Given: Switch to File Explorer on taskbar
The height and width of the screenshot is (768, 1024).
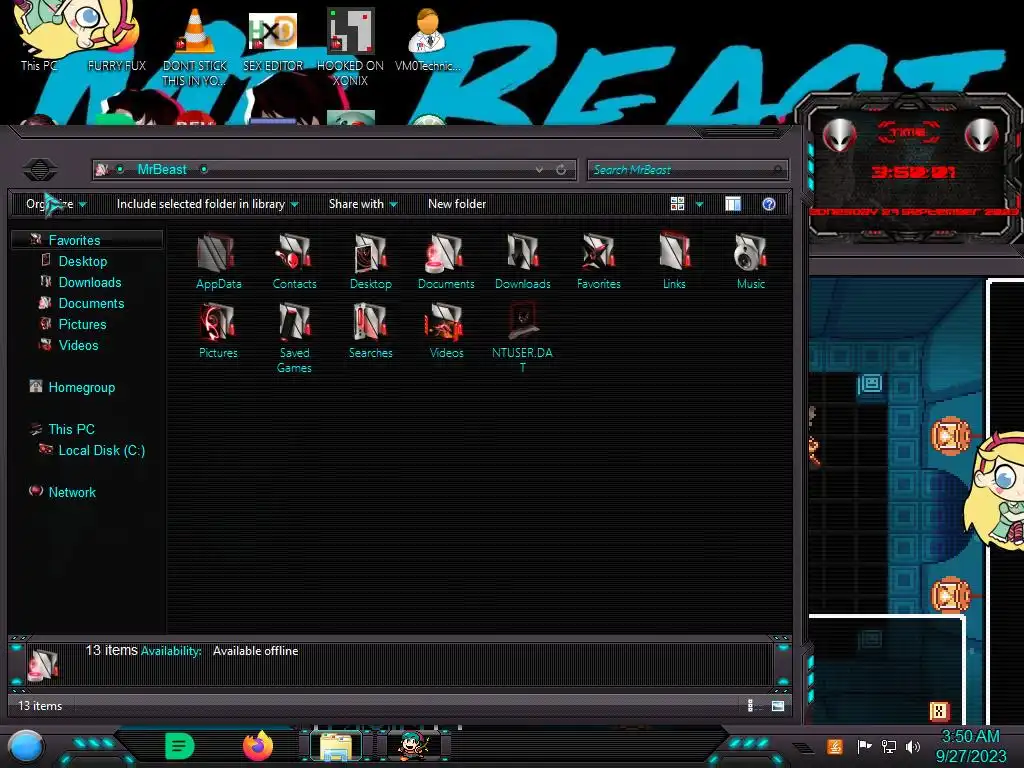Looking at the screenshot, I should click(336, 746).
